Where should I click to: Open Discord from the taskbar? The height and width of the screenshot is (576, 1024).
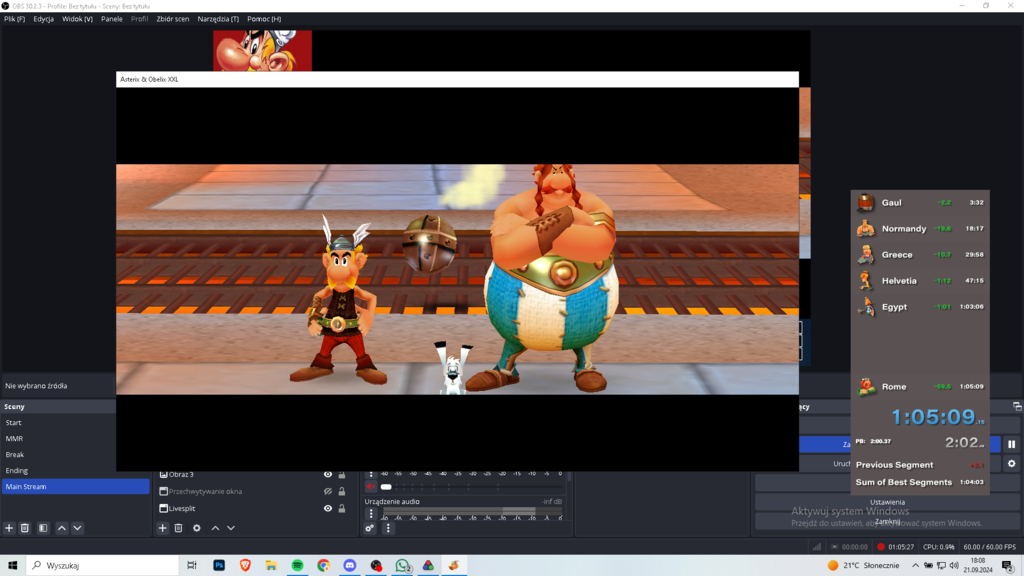[x=349, y=566]
